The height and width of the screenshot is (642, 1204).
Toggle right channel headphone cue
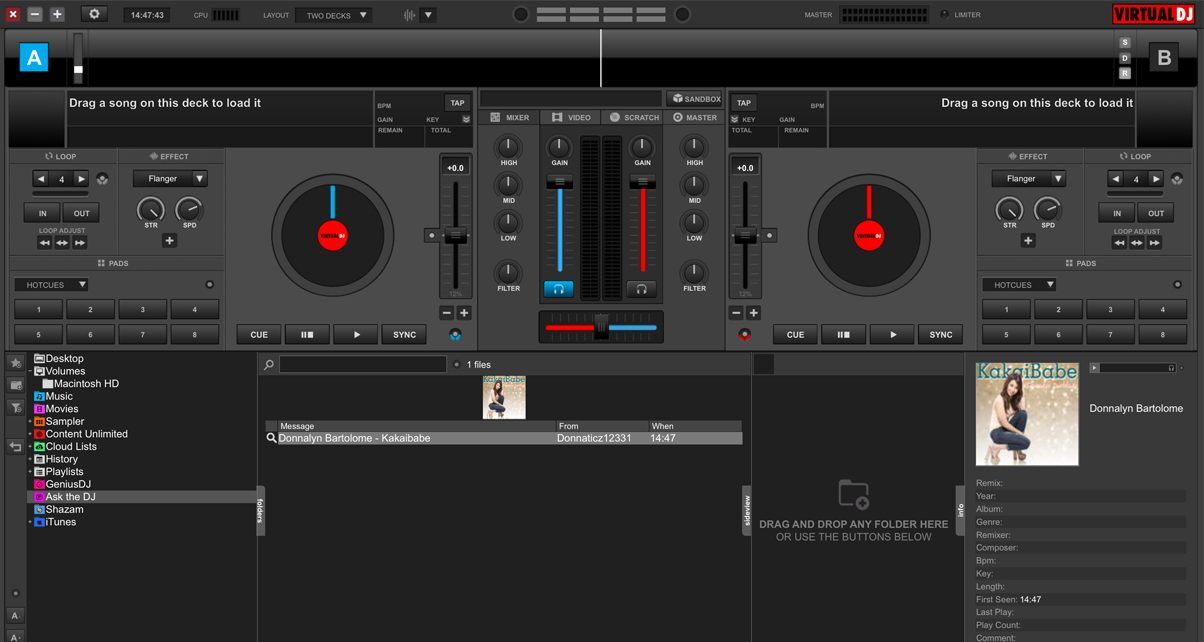(x=642, y=289)
